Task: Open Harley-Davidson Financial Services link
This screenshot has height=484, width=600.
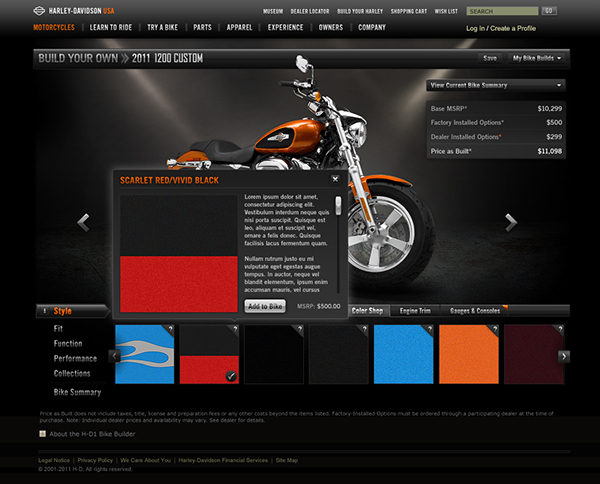Action: pyautogui.click(x=223, y=460)
